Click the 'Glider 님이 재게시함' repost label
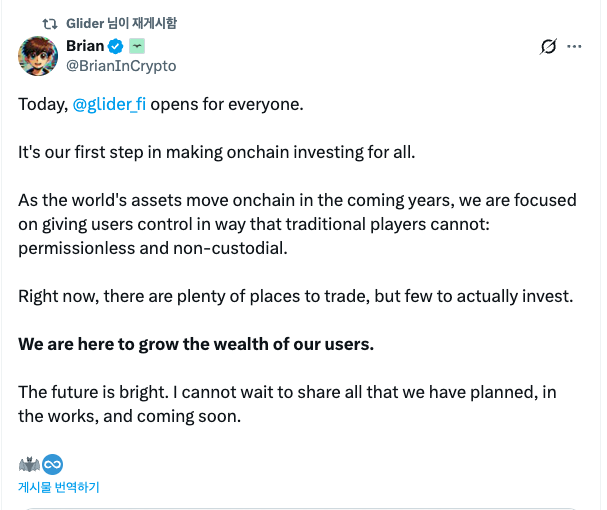Image resolution: width=607 pixels, height=510 pixels. click(120, 23)
